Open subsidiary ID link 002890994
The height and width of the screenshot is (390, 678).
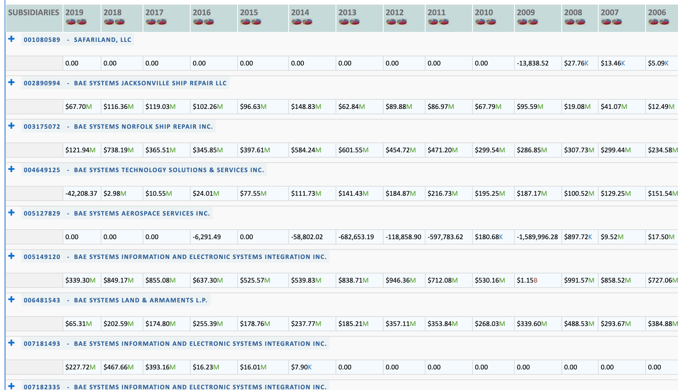[42, 83]
